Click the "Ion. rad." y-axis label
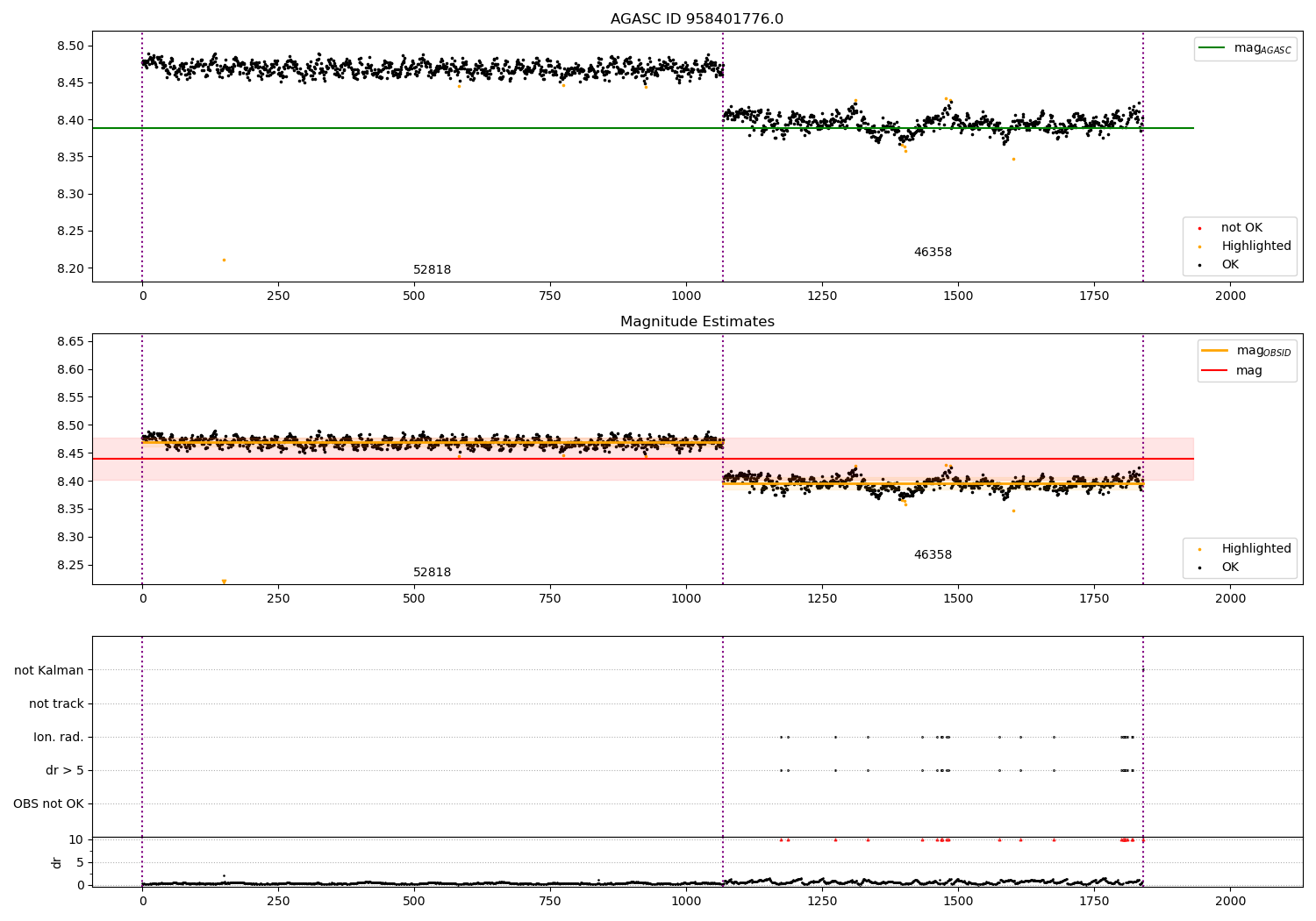The height and width of the screenshot is (921, 1316). (x=59, y=738)
